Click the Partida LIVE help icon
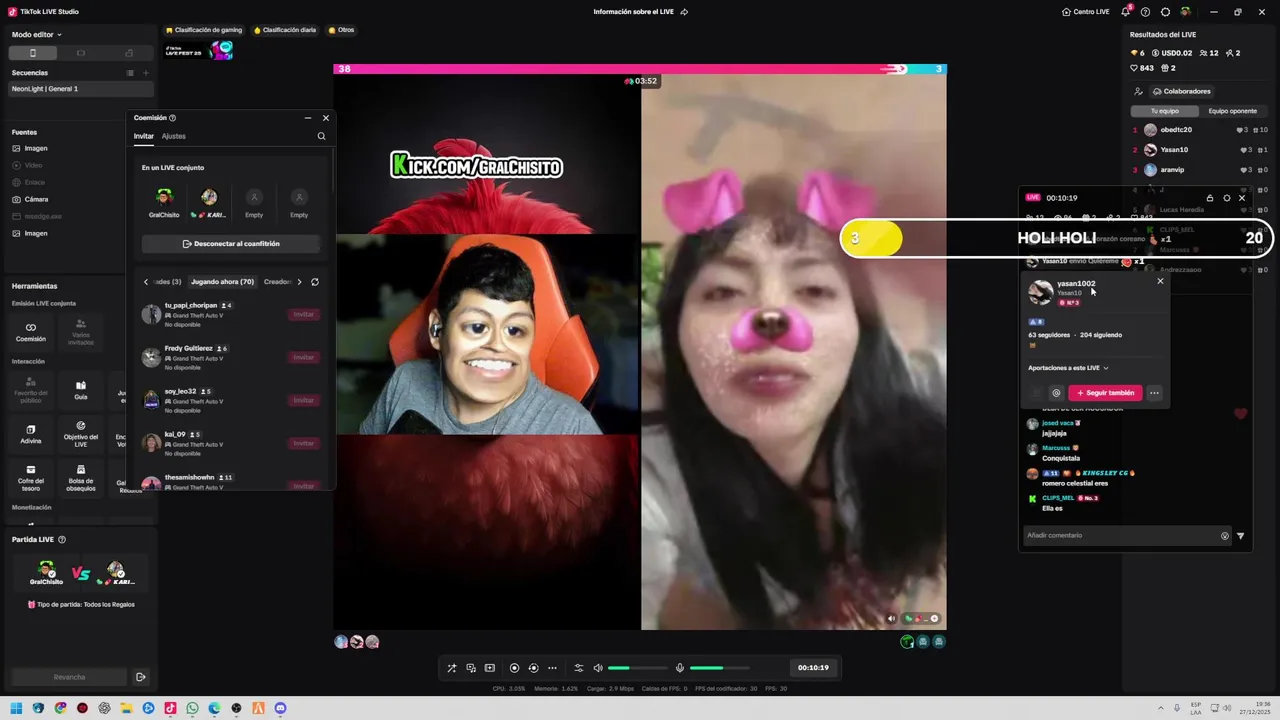The height and width of the screenshot is (720, 1280). pyautogui.click(x=62, y=539)
